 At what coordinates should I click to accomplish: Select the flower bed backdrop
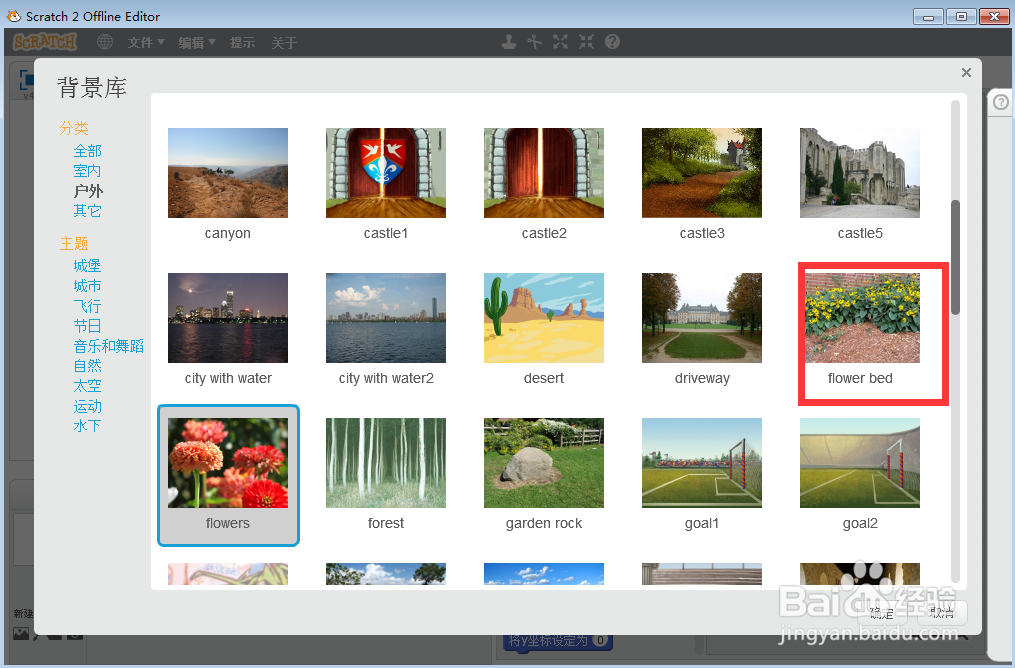(x=860, y=318)
